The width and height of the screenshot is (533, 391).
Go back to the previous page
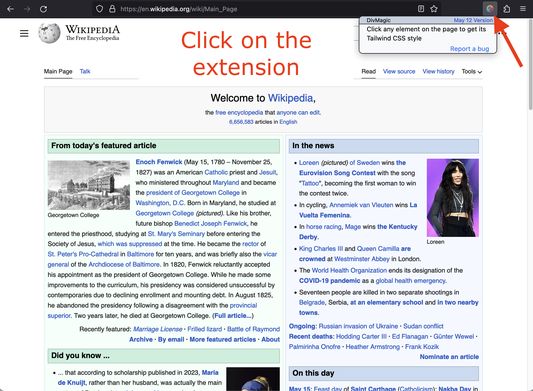(11, 9)
